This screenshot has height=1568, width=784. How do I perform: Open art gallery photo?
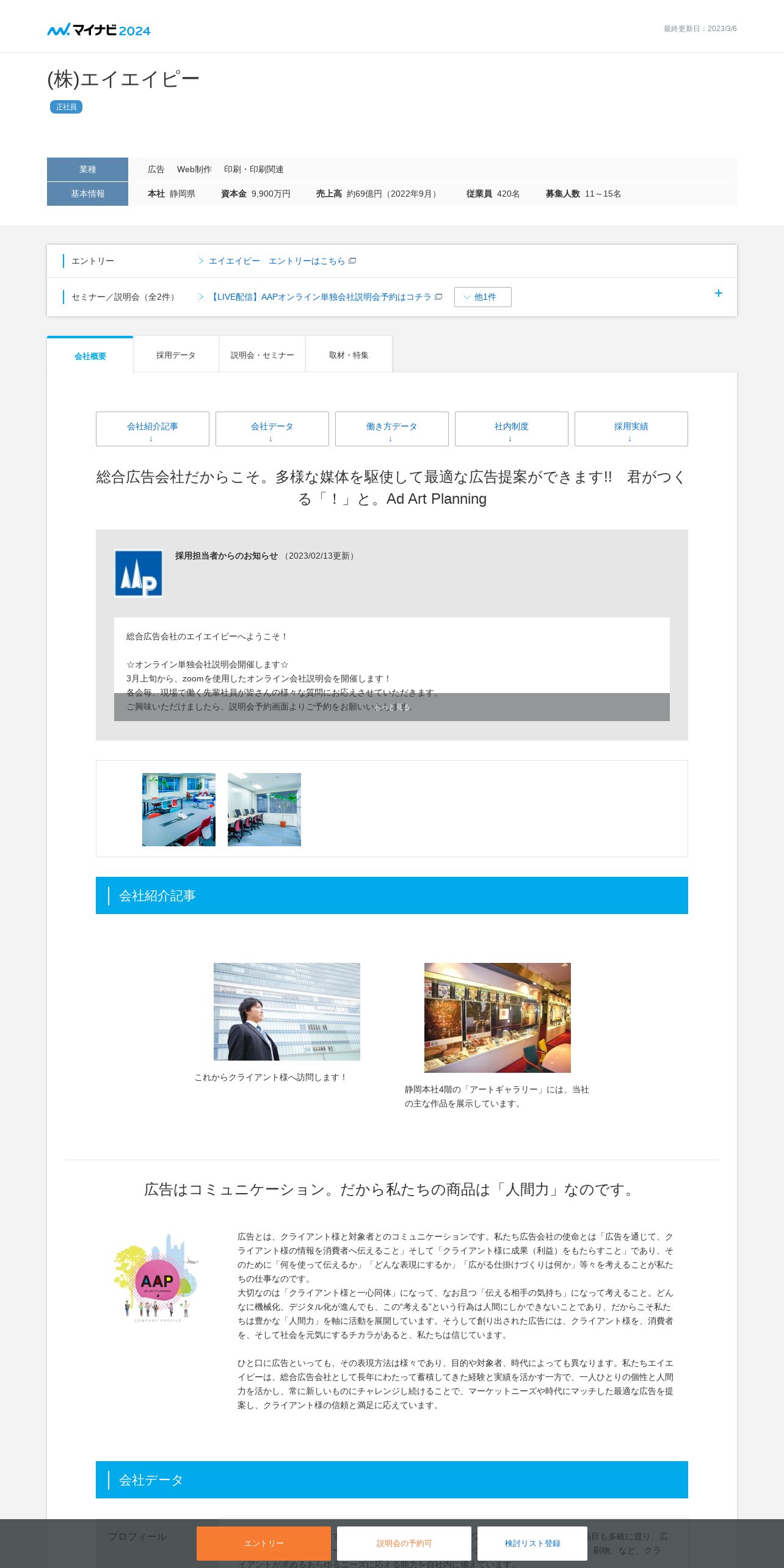pos(498,1018)
